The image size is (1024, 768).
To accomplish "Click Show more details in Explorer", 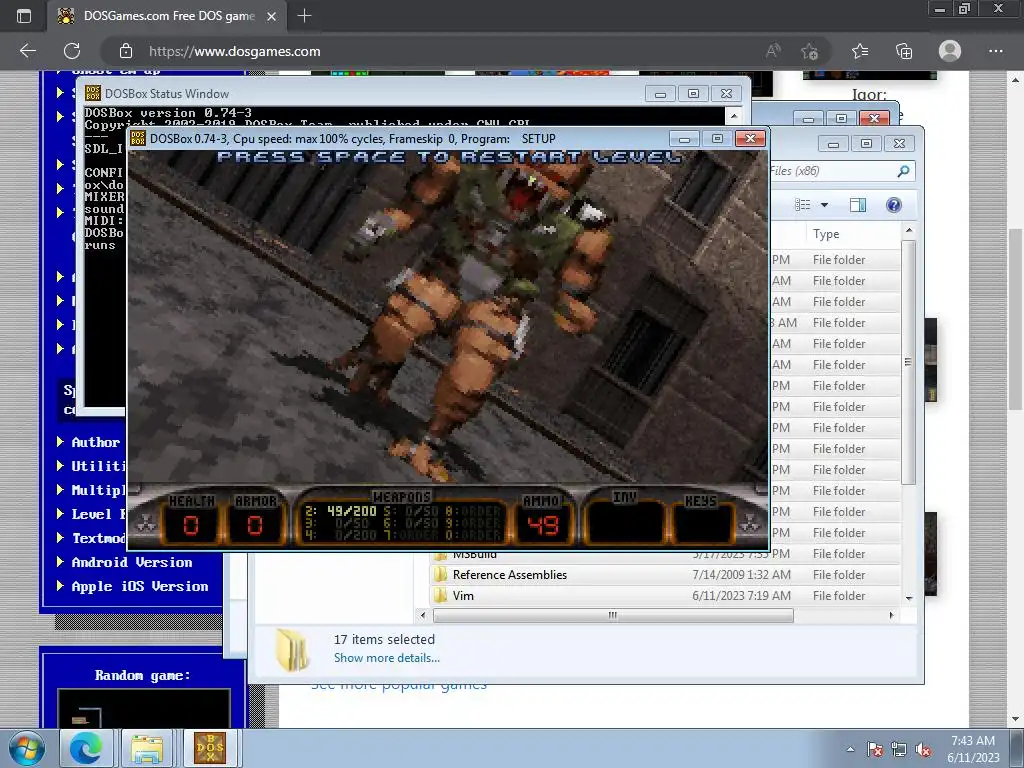I will click(387, 658).
